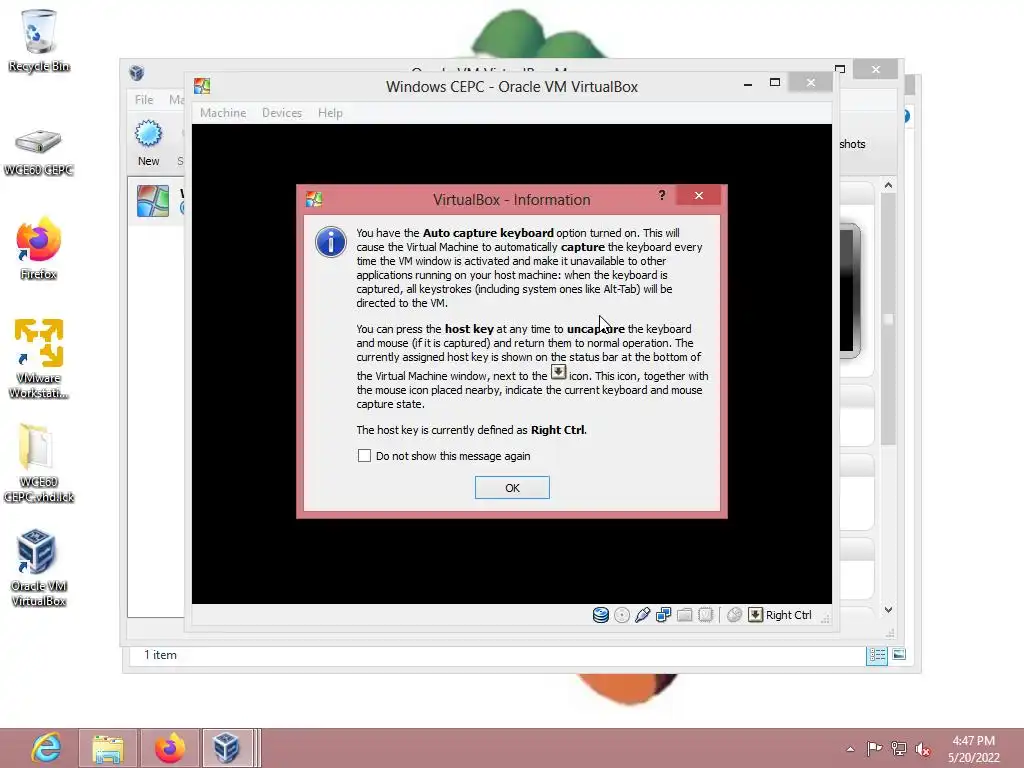Click the Windows CEPC window title icon
The width and height of the screenshot is (1024, 768).
202,86
